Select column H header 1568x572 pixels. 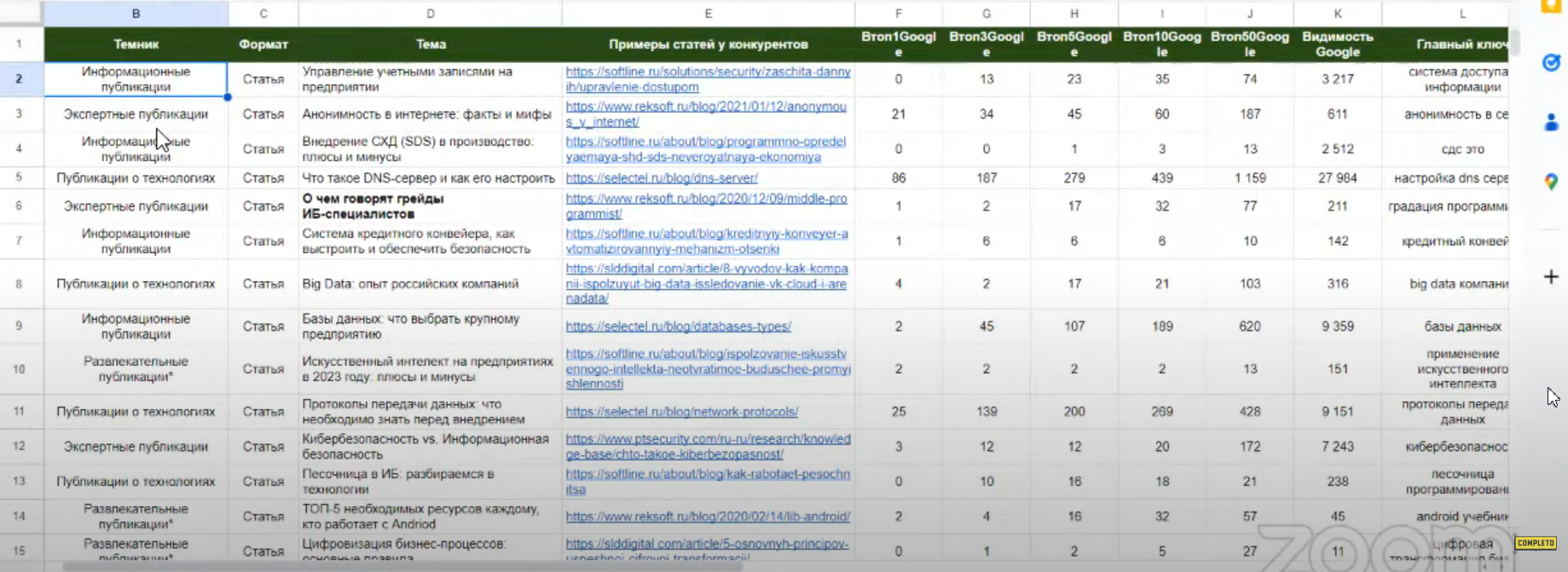[x=1074, y=14]
